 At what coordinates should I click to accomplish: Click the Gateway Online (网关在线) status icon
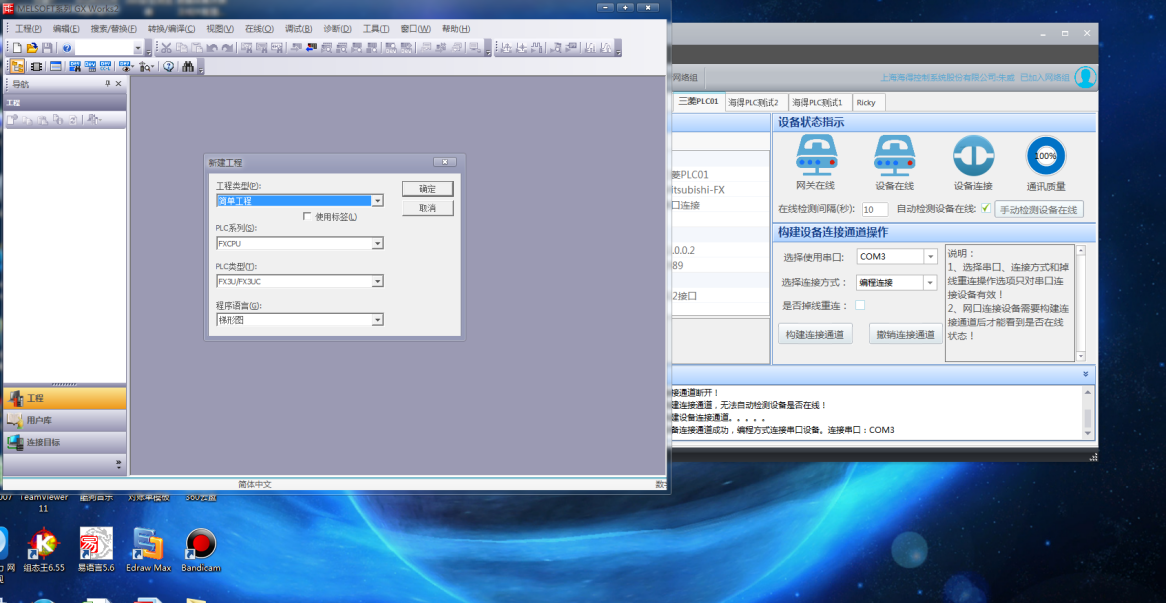pyautogui.click(x=815, y=157)
